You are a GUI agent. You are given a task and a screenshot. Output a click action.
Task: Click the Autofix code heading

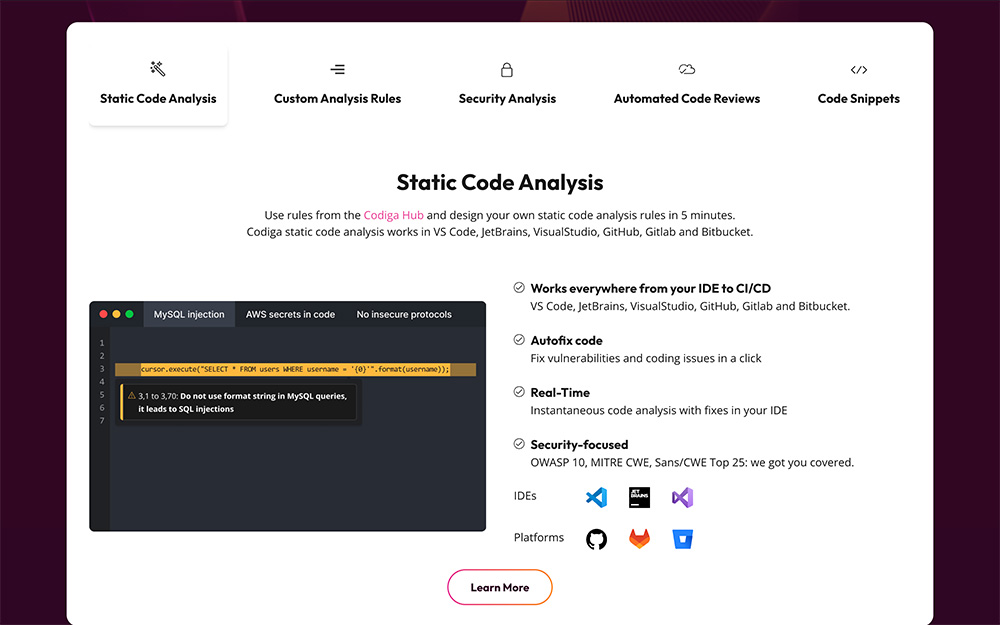[566, 341]
